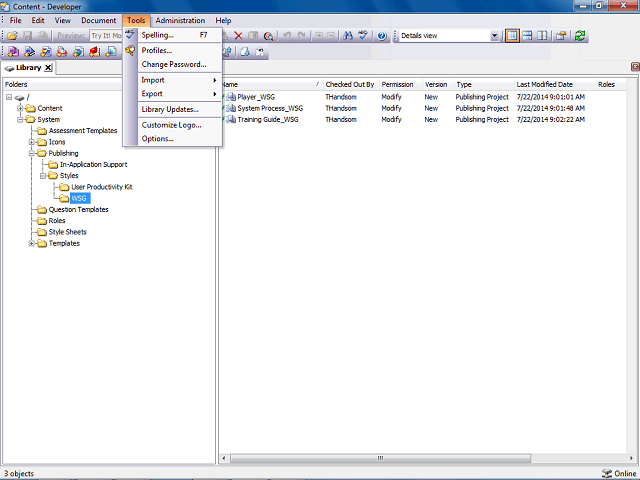Click the second icon in the lower toolbar

tap(29, 52)
